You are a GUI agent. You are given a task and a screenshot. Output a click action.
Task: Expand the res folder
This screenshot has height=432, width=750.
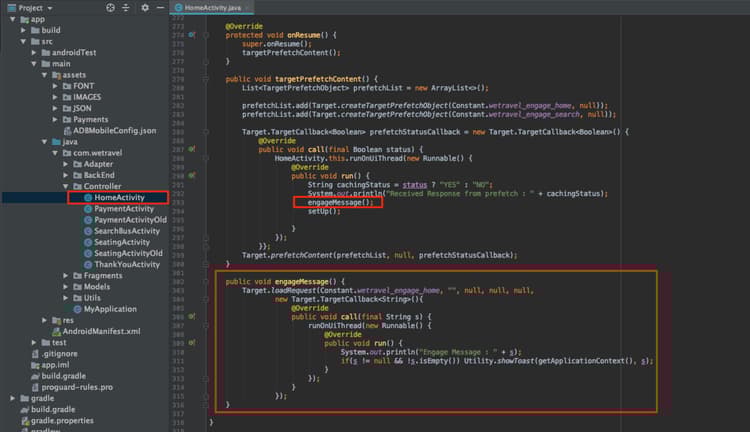click(x=44, y=320)
